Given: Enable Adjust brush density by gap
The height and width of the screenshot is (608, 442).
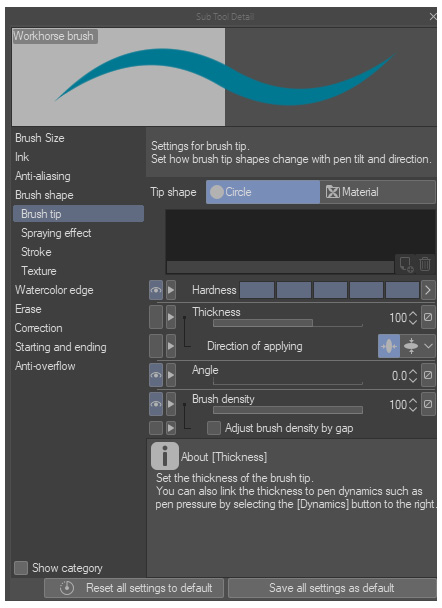Looking at the screenshot, I should tap(214, 428).
